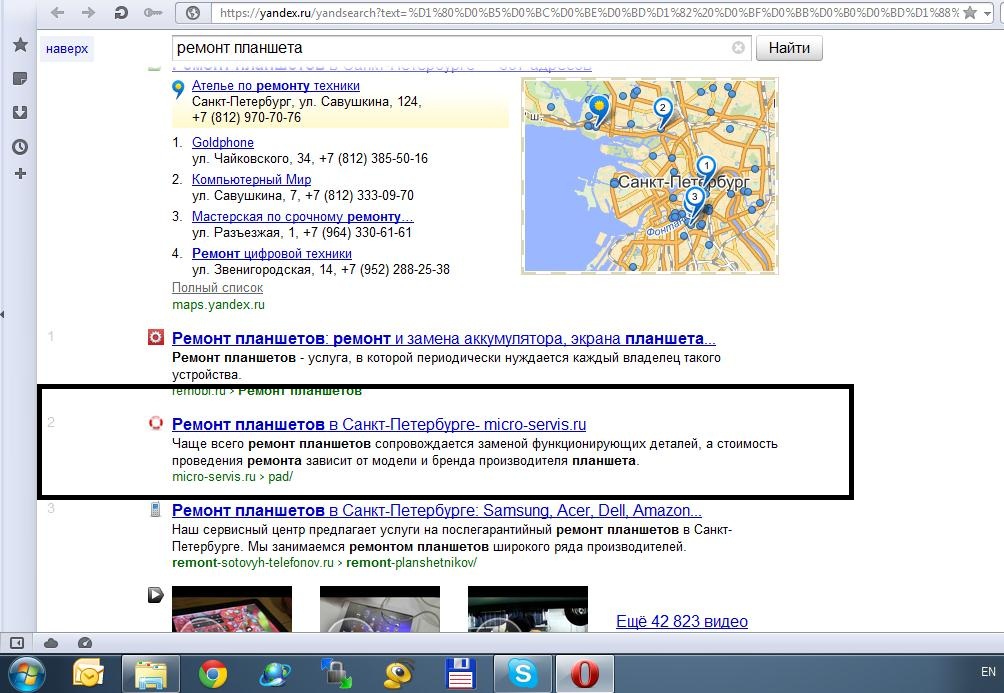Open the Goldphone listing link

click(x=223, y=143)
